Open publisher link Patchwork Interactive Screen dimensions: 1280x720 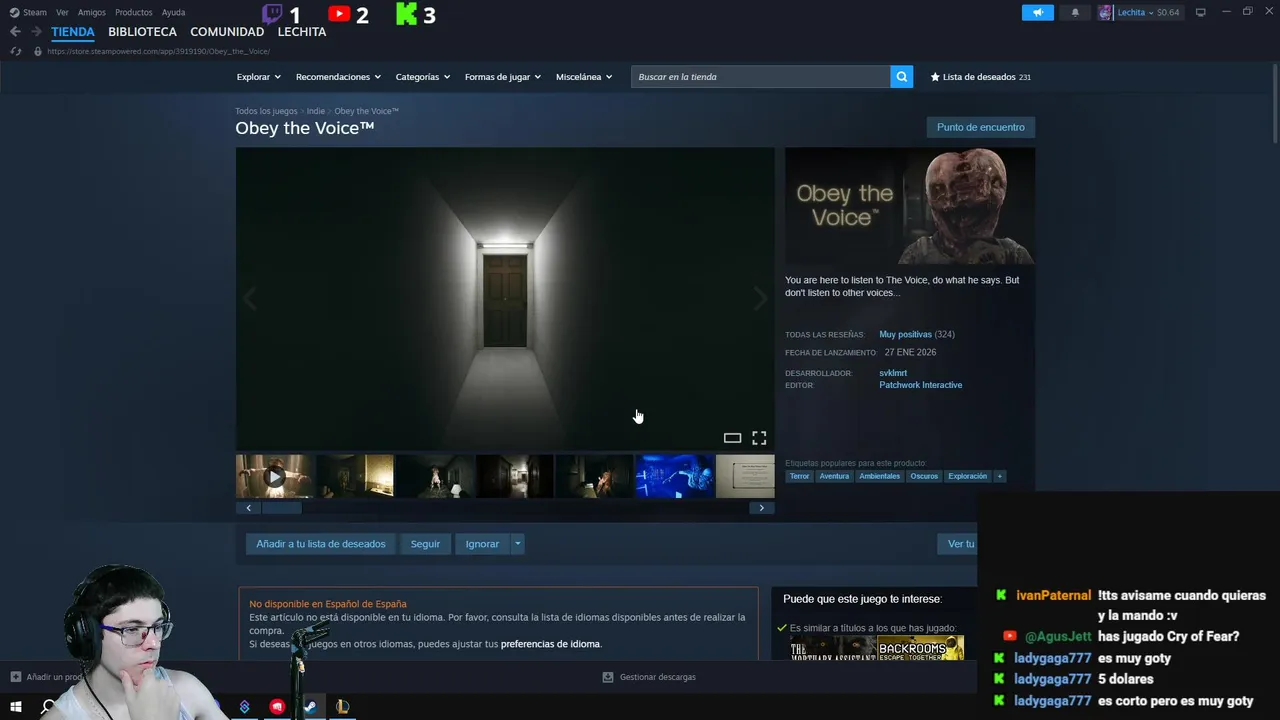click(x=920, y=385)
